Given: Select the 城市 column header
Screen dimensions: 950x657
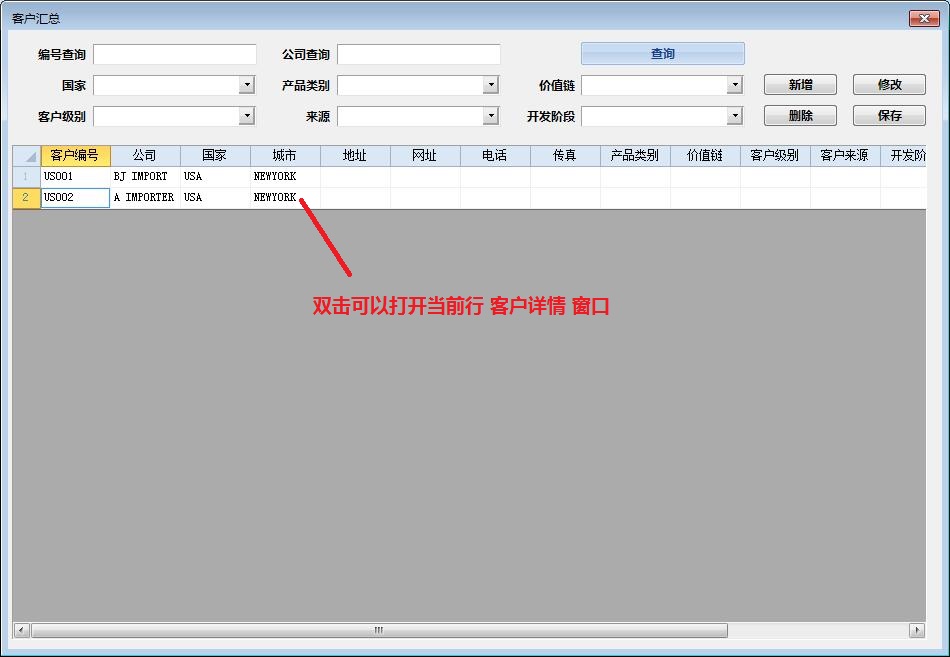Looking at the screenshot, I should tap(285, 156).
